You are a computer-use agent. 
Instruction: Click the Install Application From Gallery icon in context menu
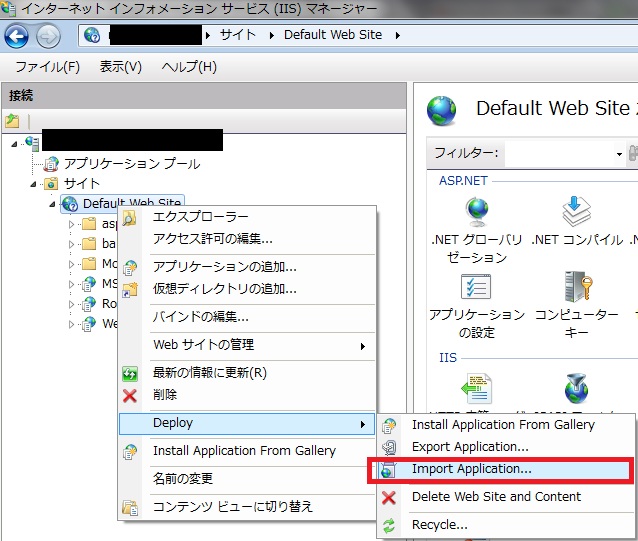130,452
